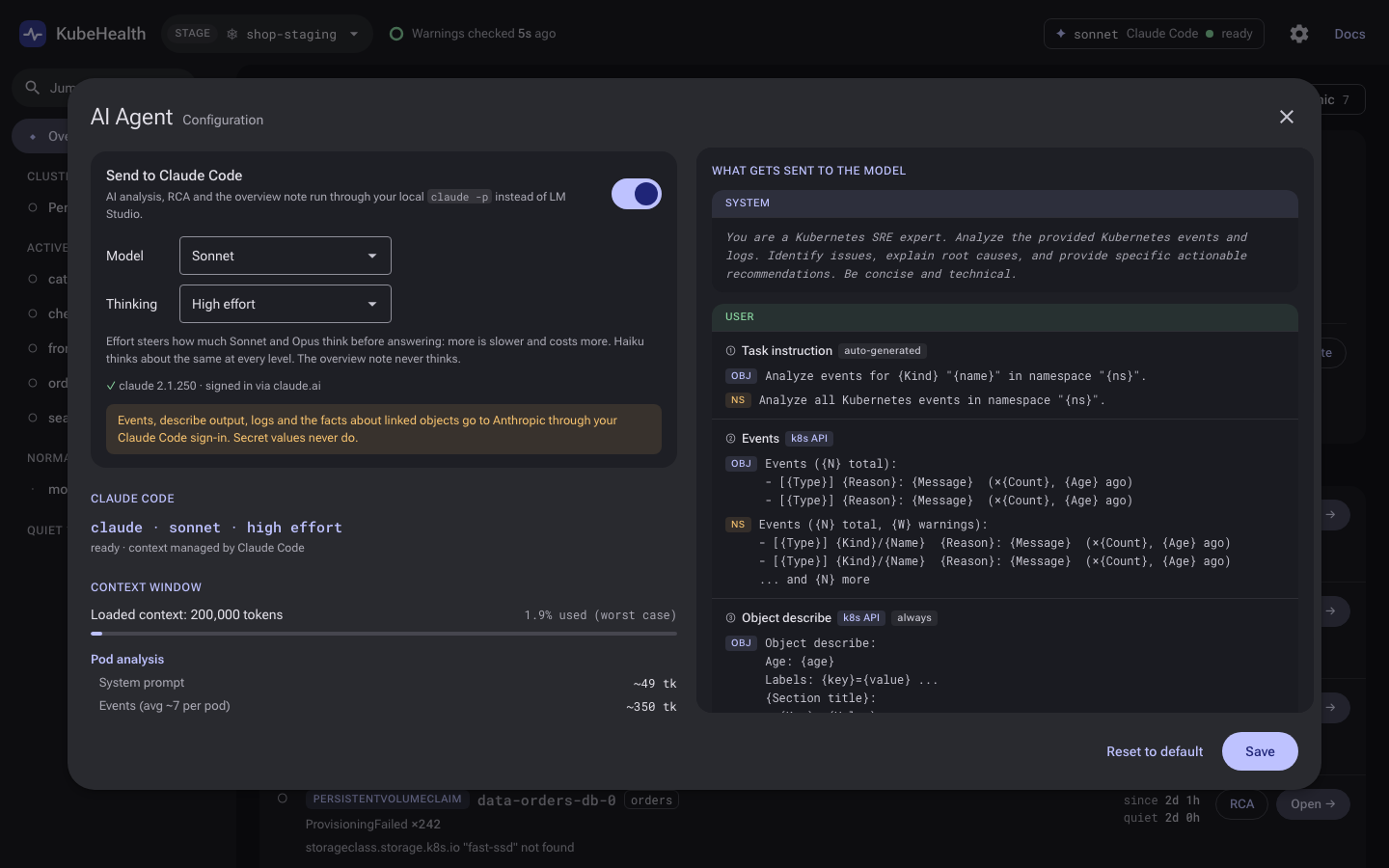Click Reset to default

tap(1155, 751)
